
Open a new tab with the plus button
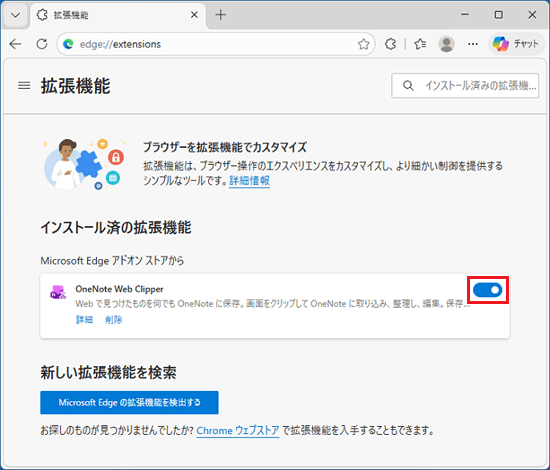(221, 15)
